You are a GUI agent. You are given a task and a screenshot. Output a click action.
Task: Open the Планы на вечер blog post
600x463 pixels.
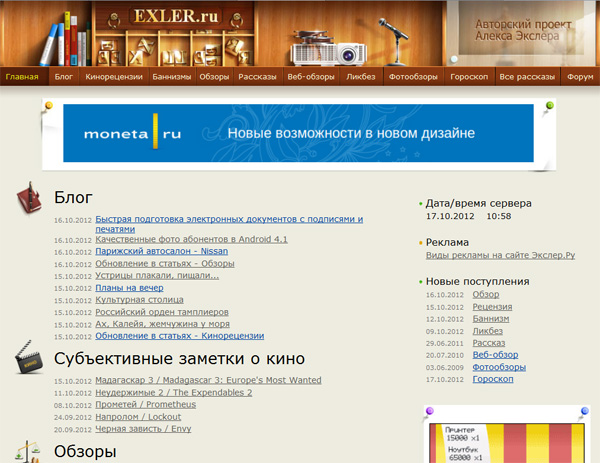pos(129,288)
